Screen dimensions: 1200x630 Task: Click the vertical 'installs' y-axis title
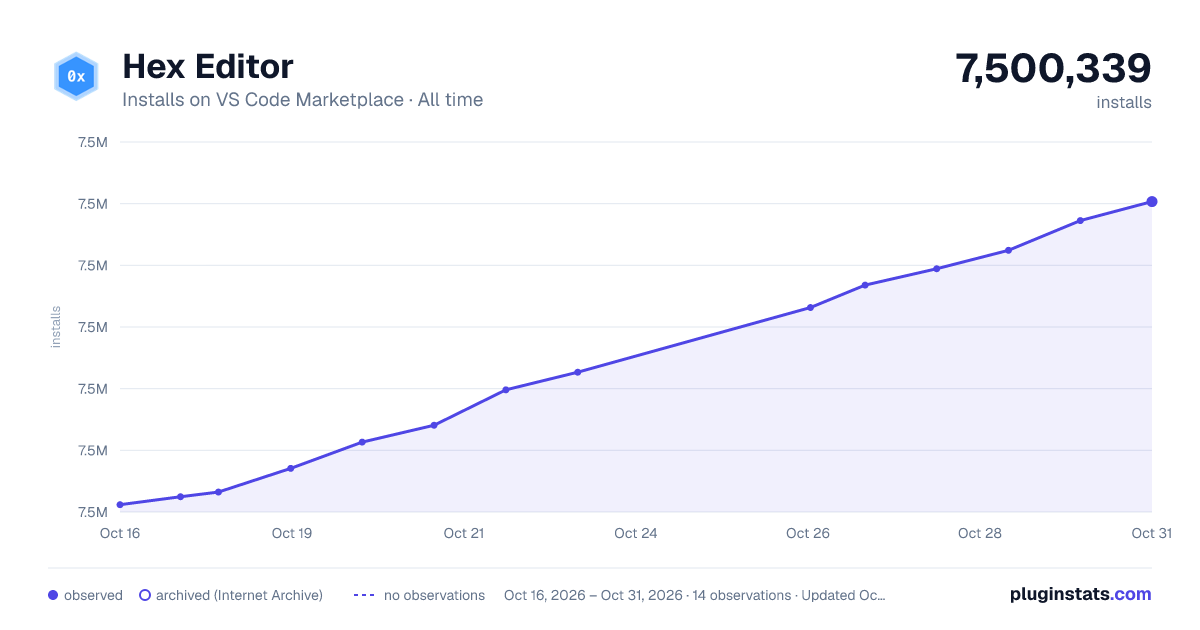(x=56, y=327)
